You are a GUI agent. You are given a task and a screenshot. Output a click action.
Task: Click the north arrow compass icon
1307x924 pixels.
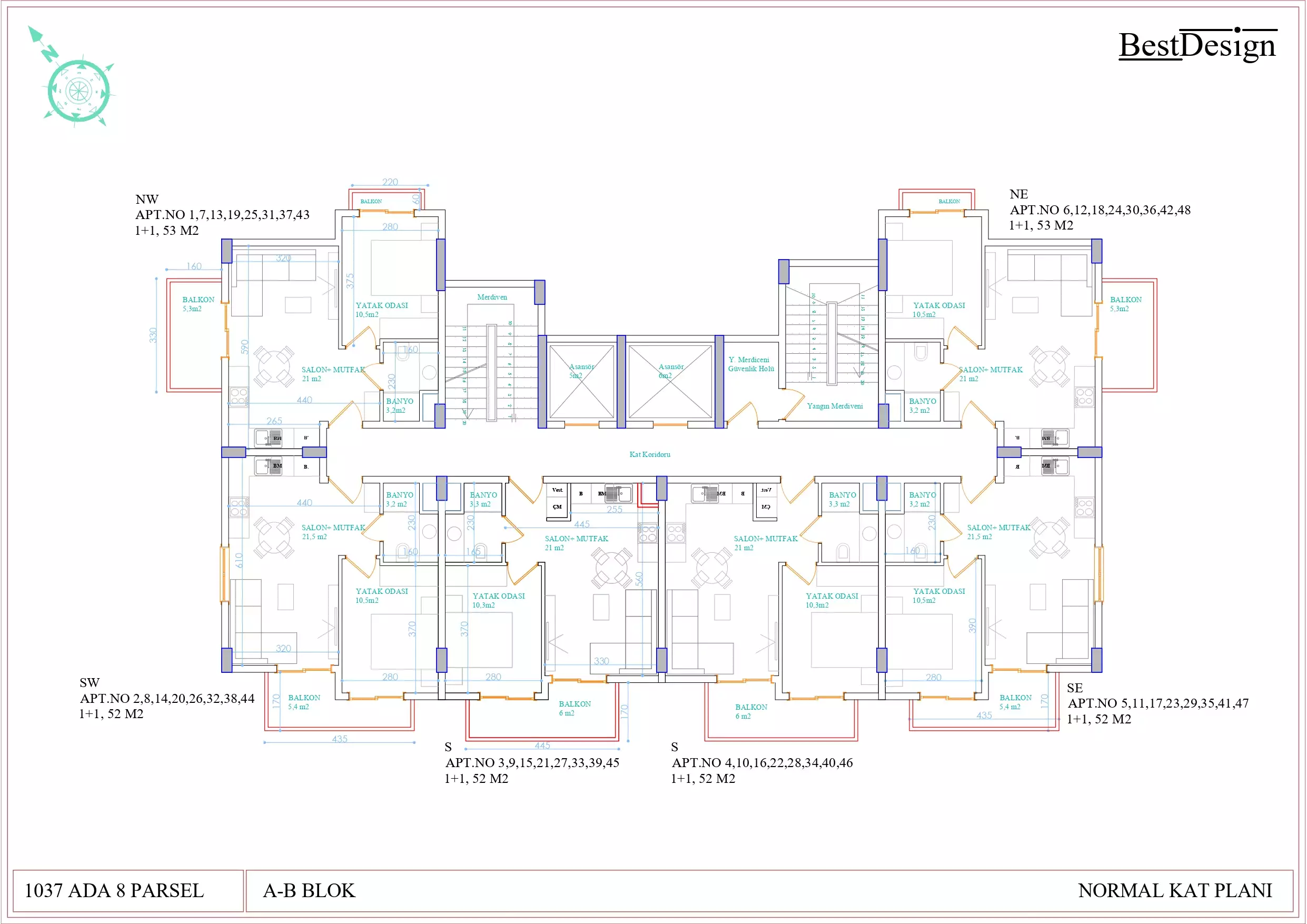point(77,90)
